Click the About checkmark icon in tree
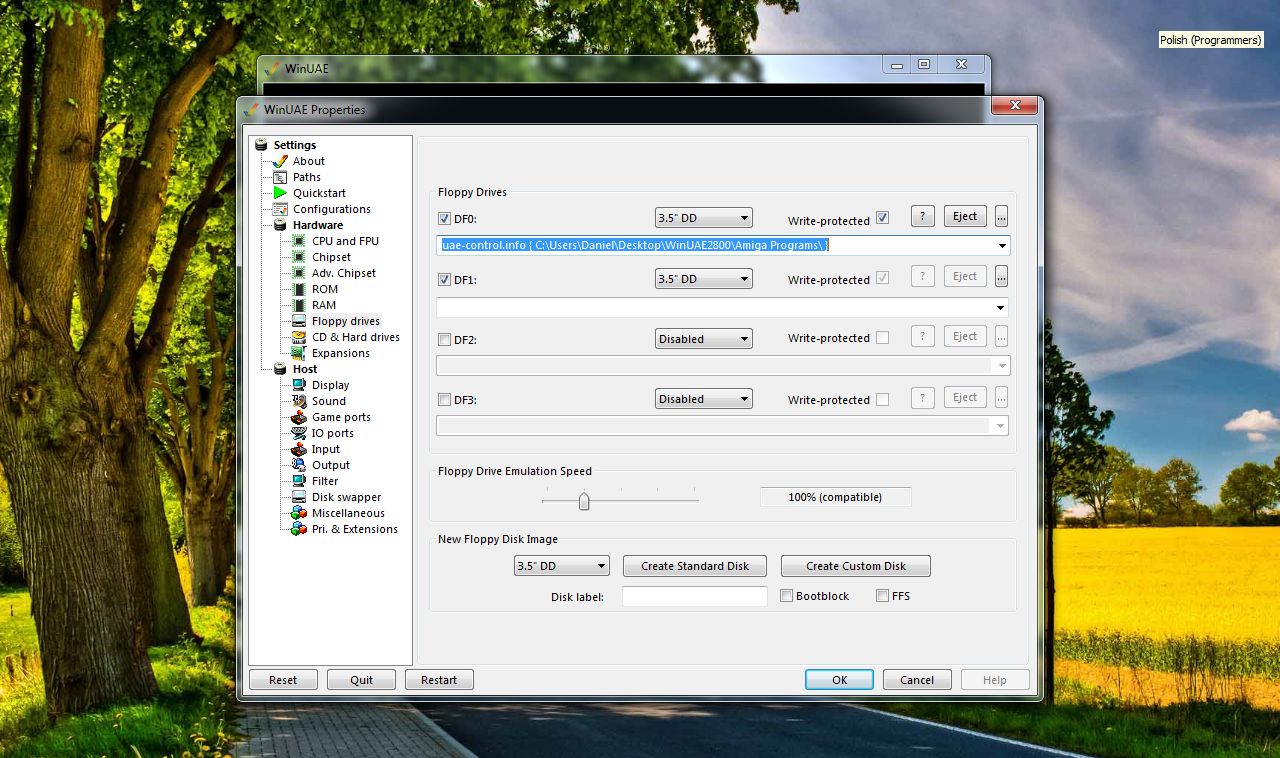This screenshot has height=758, width=1280. [280, 161]
